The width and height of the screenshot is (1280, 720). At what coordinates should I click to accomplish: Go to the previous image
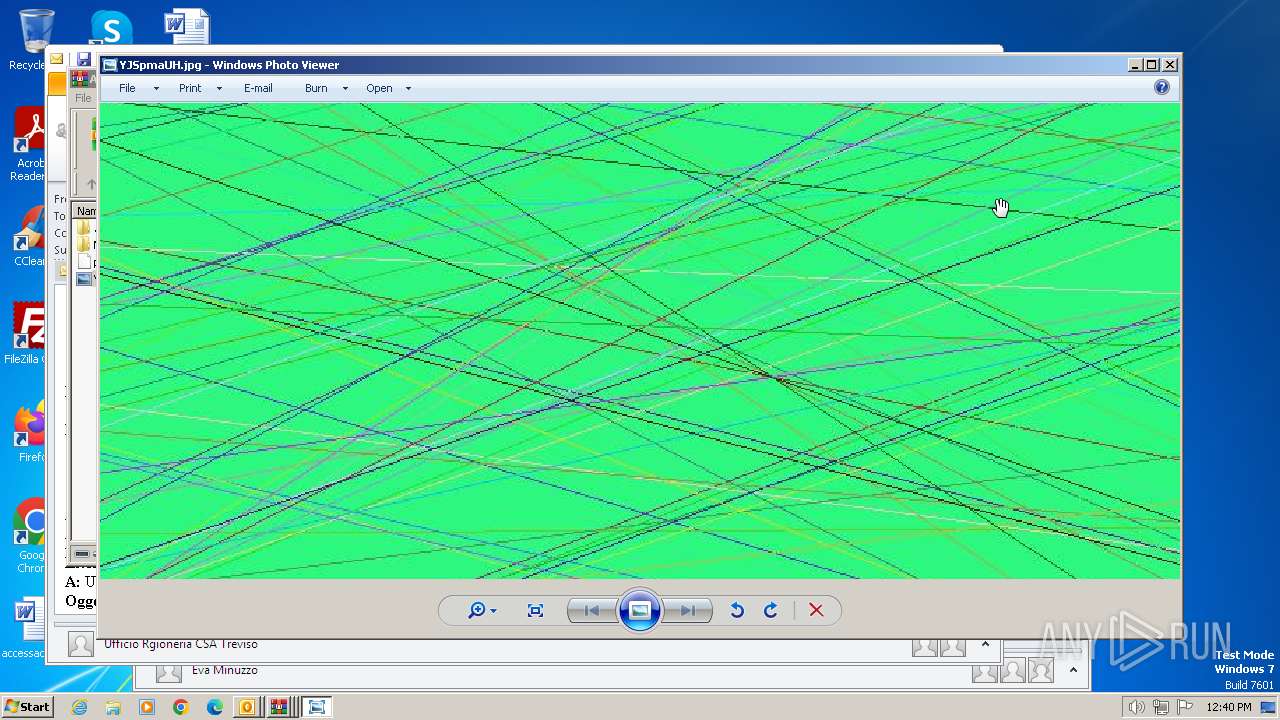coord(591,611)
